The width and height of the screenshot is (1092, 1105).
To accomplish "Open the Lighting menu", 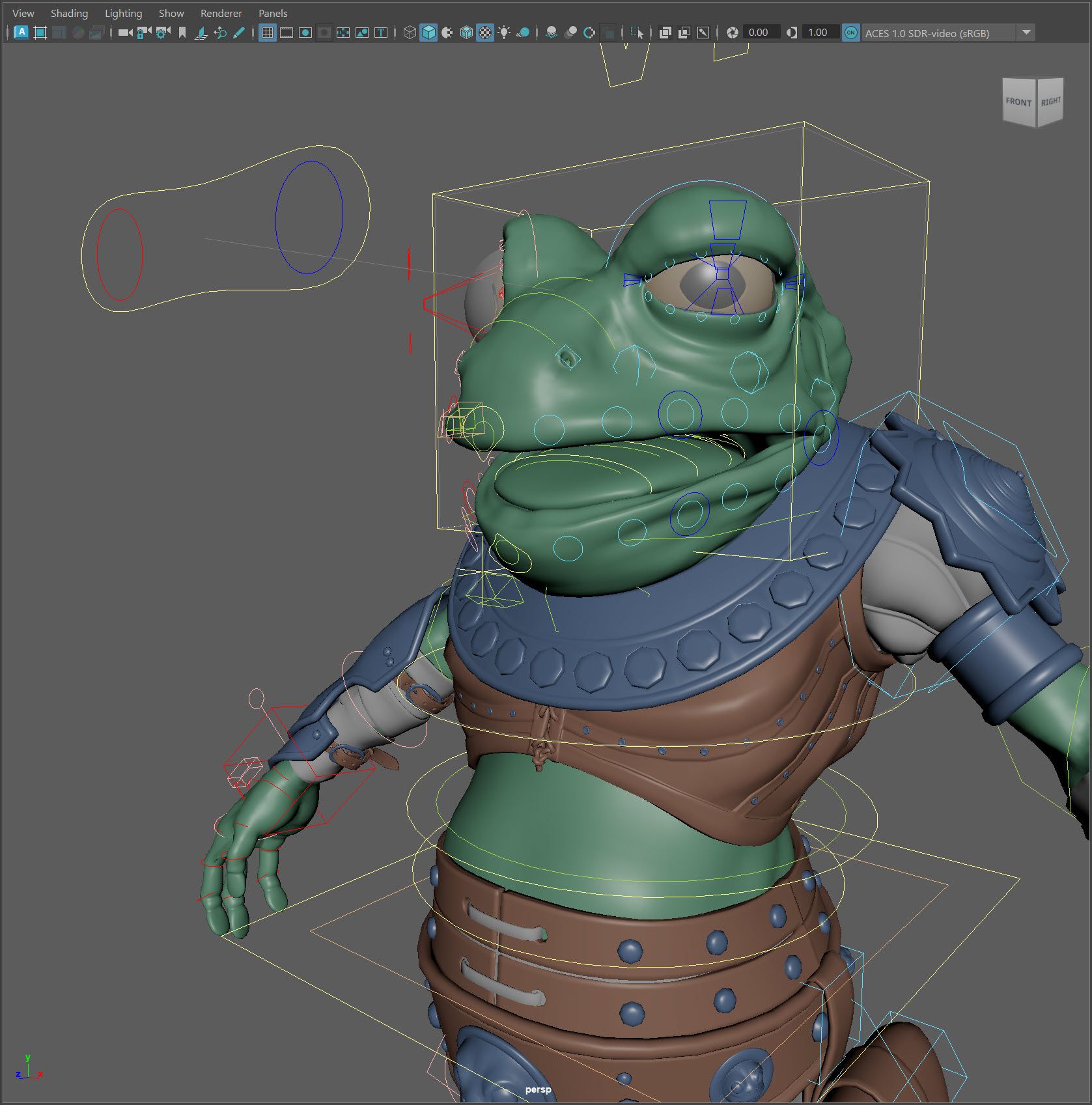I will (x=123, y=13).
